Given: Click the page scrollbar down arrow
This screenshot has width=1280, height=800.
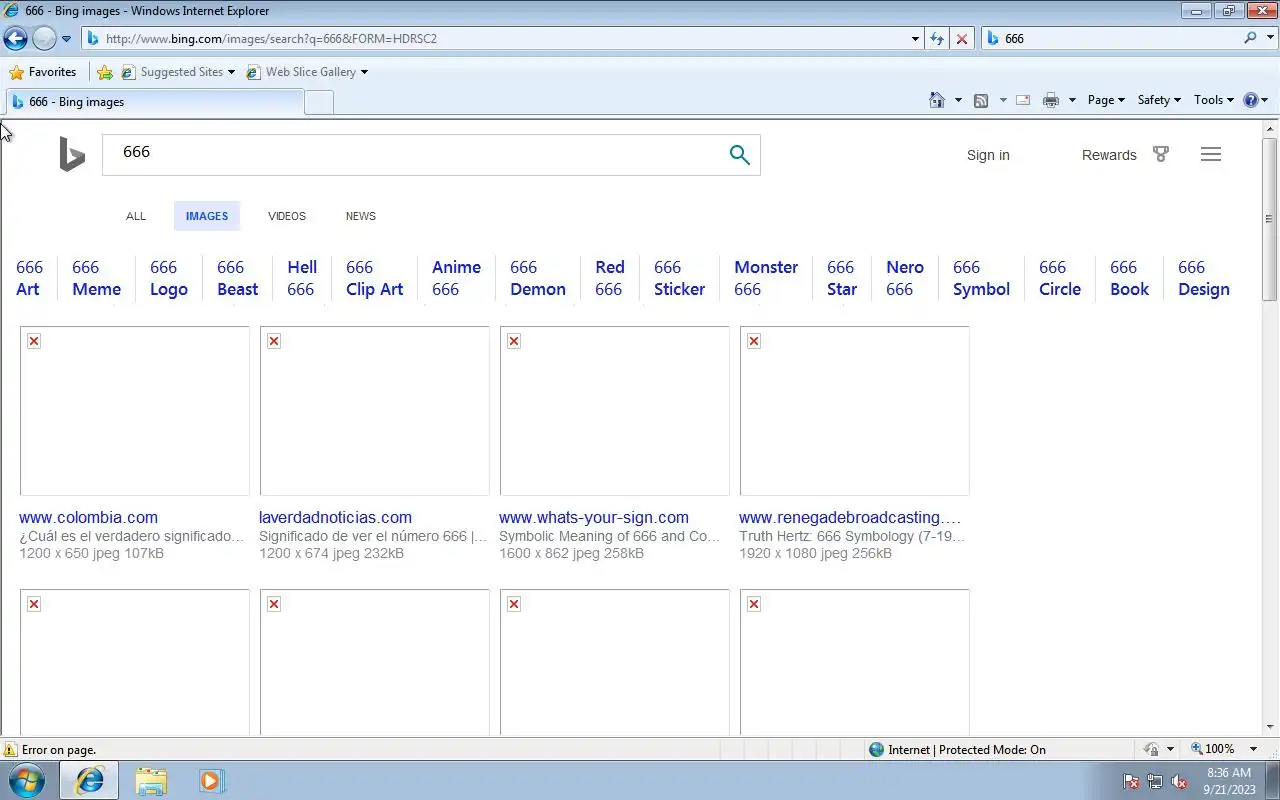Looking at the screenshot, I should pyautogui.click(x=1270, y=728).
